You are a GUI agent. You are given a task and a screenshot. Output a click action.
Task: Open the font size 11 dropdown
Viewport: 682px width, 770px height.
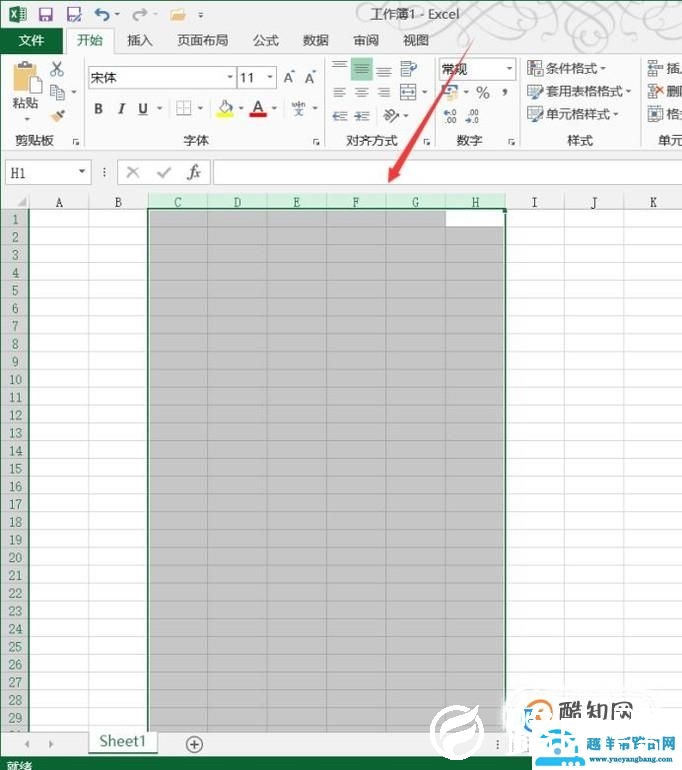270,77
